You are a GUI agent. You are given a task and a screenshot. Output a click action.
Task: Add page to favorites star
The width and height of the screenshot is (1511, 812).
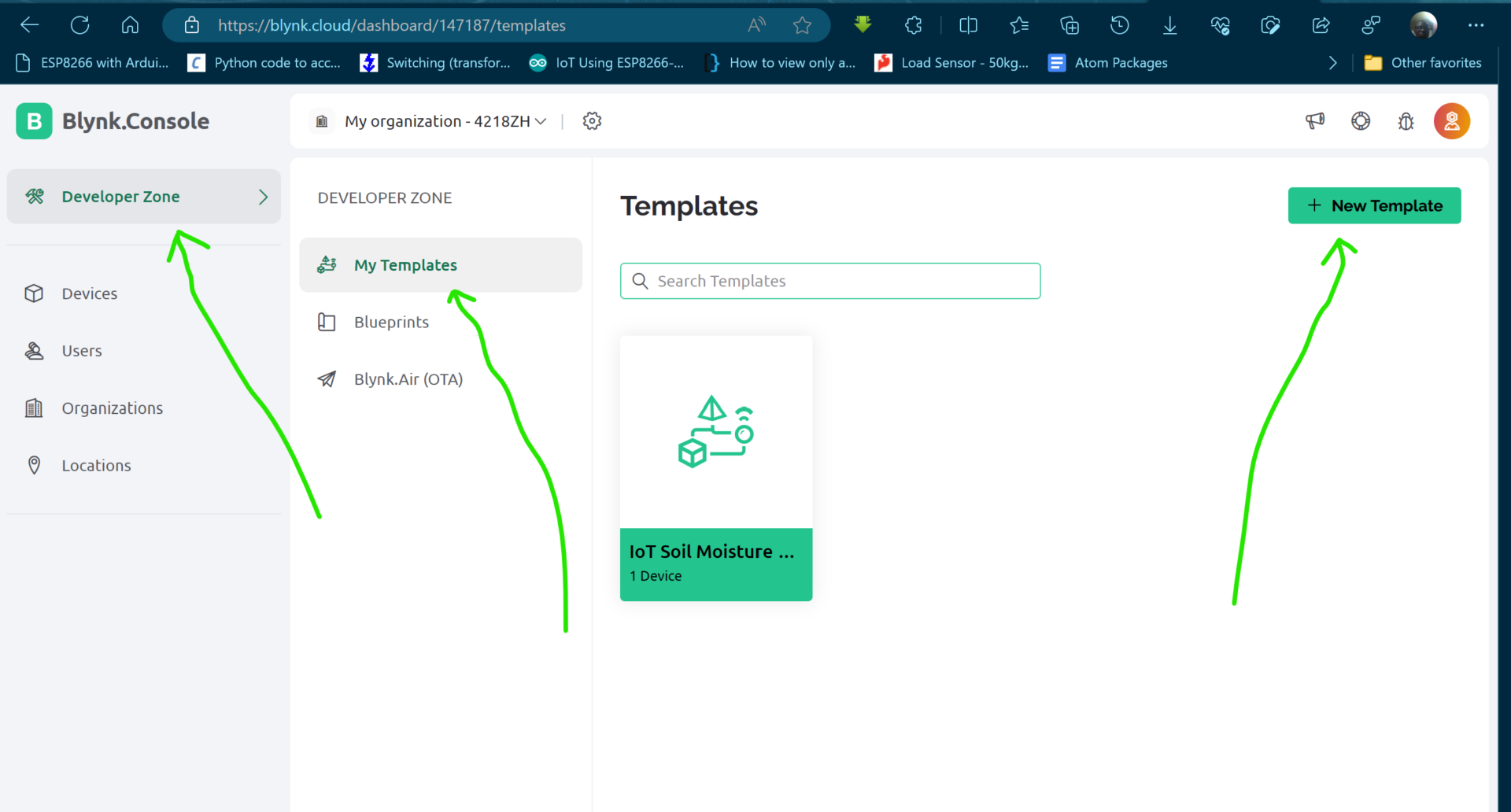pos(802,25)
